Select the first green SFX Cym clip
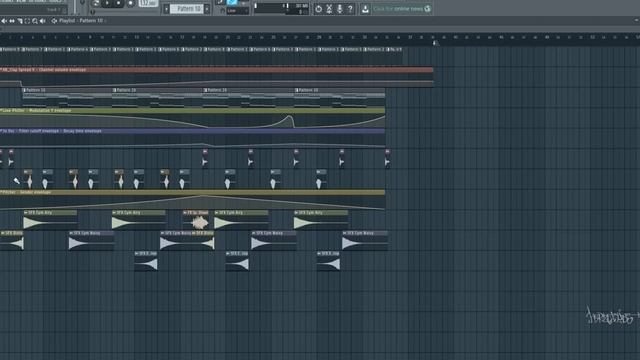 pyautogui.click(x=50, y=220)
